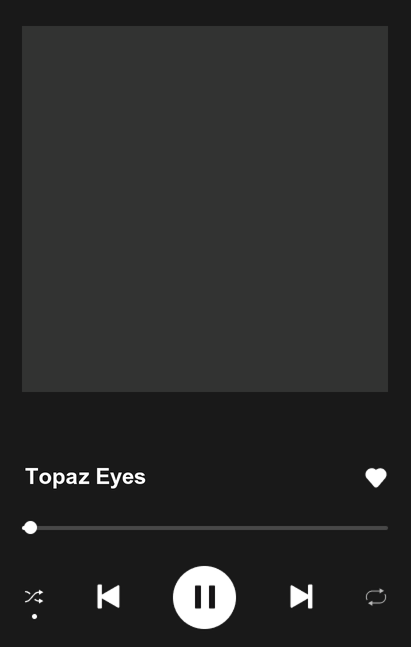
Task: Click the white circular pause button
Action: pyautogui.click(x=204, y=597)
